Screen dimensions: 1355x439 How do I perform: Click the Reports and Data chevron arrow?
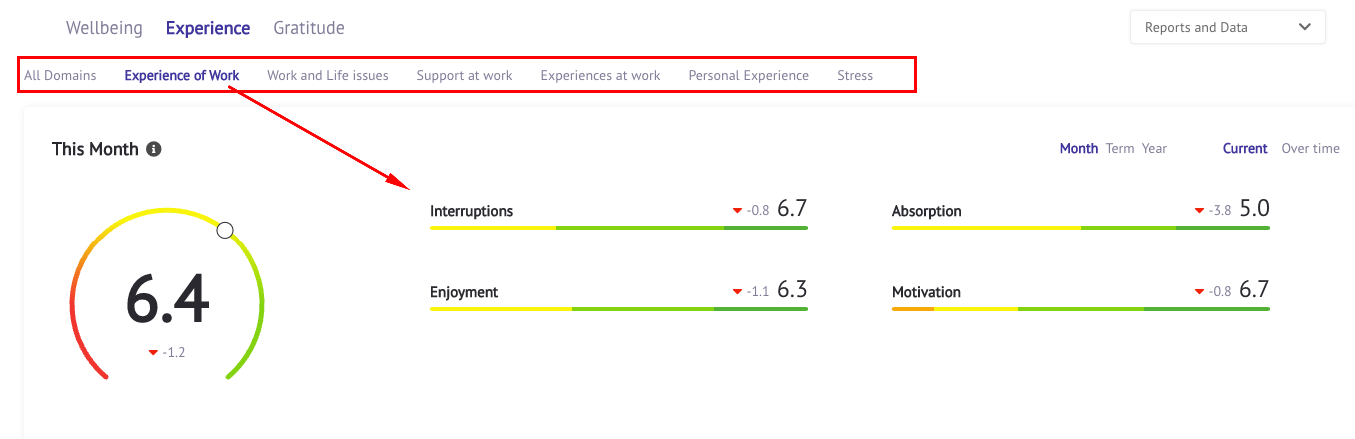[1304, 27]
